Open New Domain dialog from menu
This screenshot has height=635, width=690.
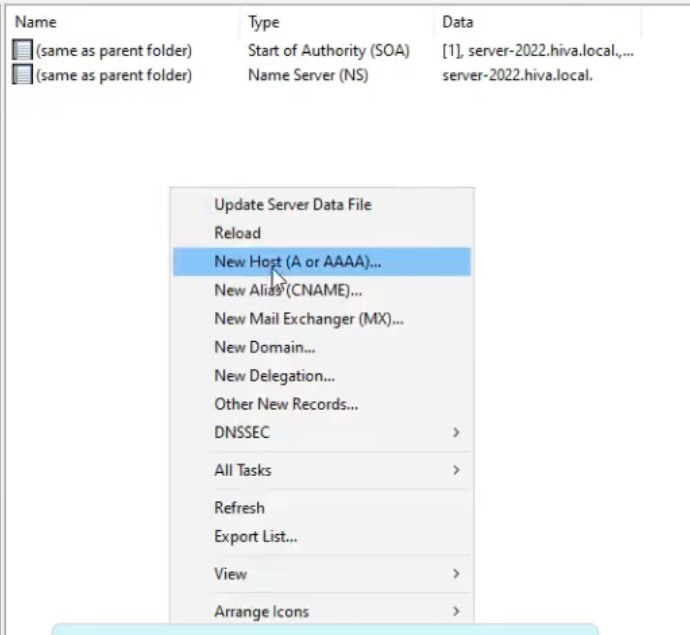point(322,348)
